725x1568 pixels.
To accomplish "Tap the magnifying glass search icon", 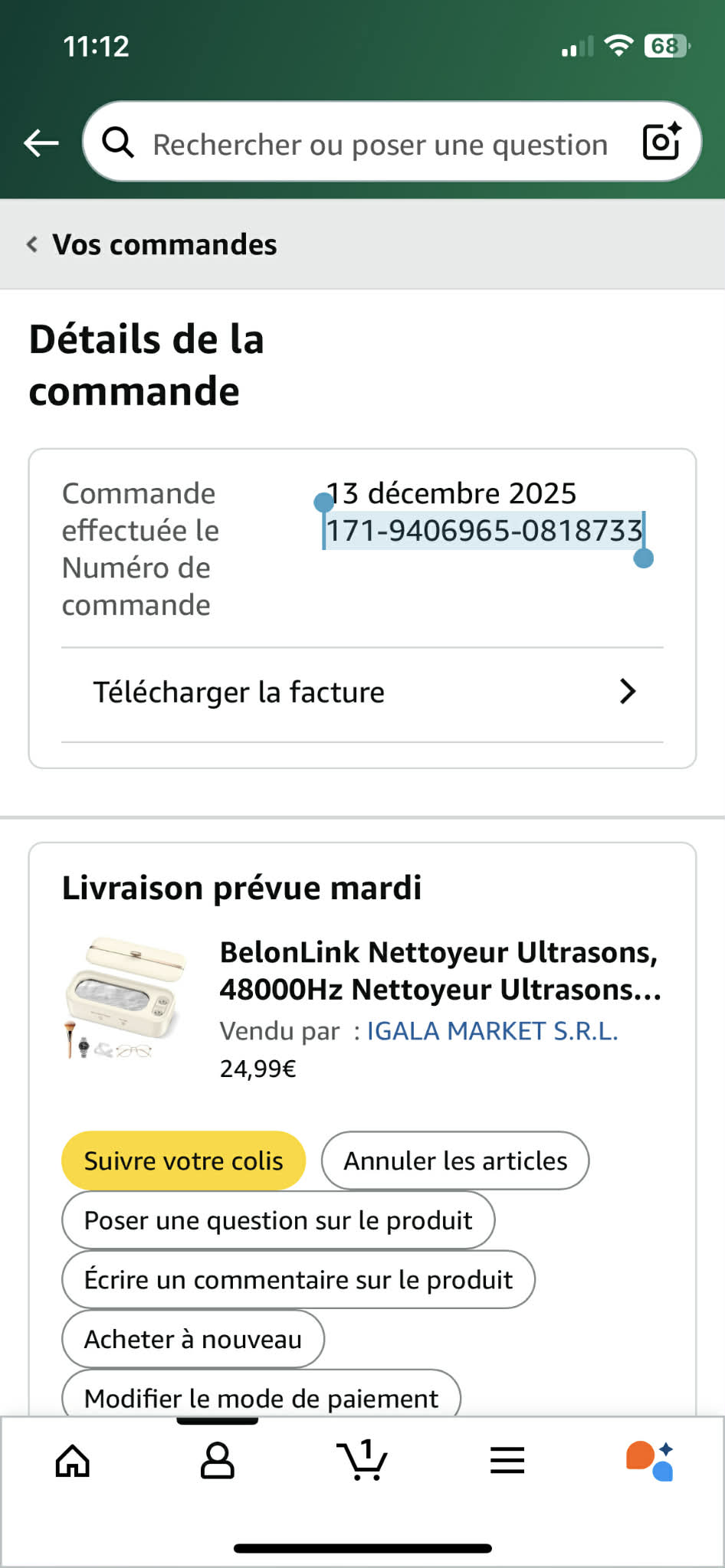I will (118, 142).
